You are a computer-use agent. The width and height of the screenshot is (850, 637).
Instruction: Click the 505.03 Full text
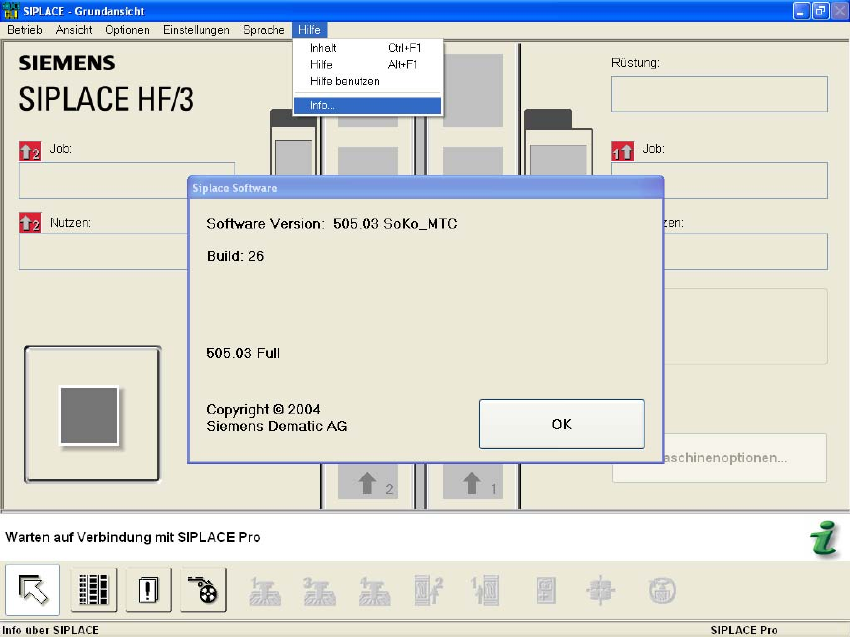coord(243,353)
